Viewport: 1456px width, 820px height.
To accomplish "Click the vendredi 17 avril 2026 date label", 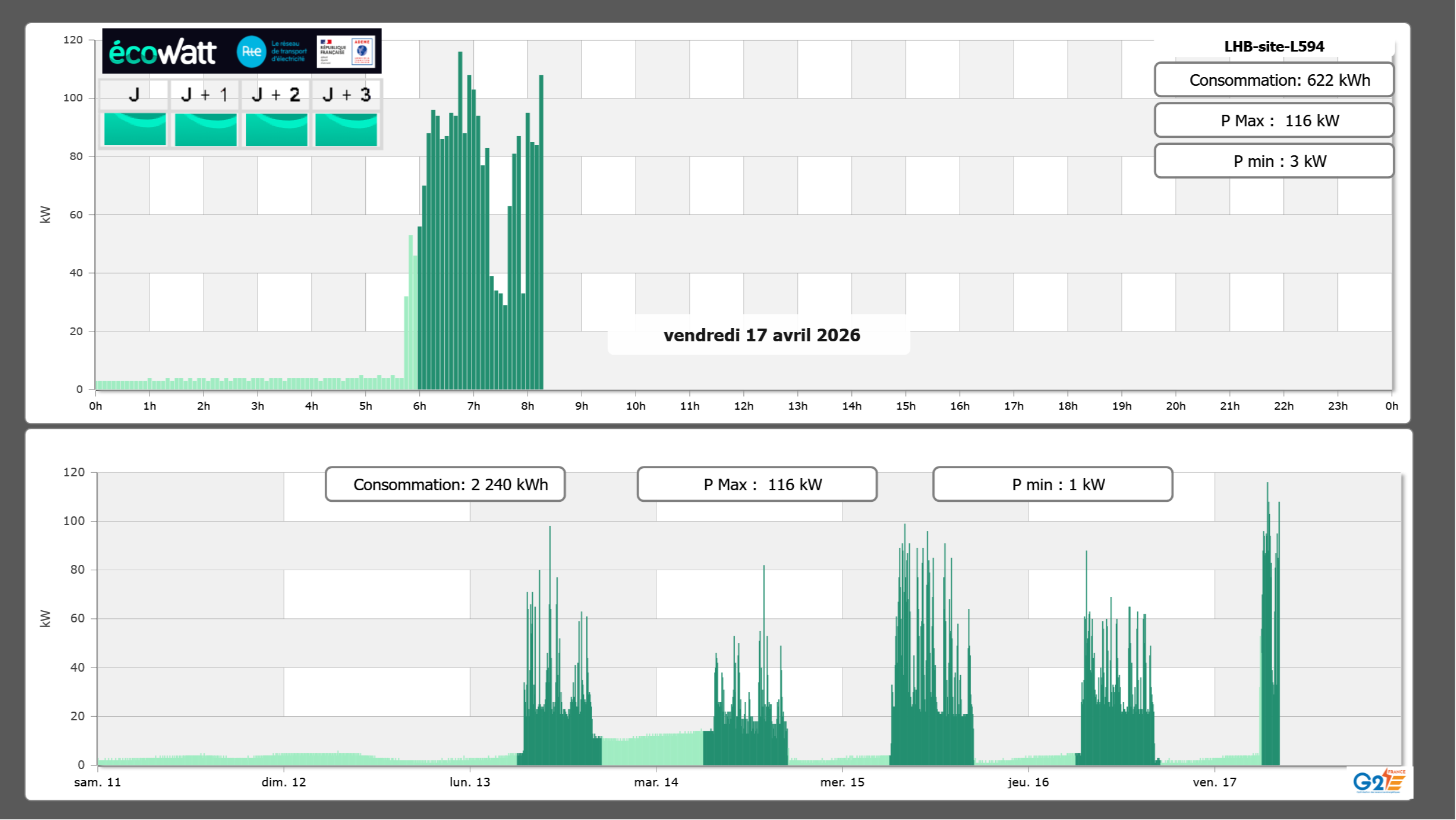I will [761, 336].
